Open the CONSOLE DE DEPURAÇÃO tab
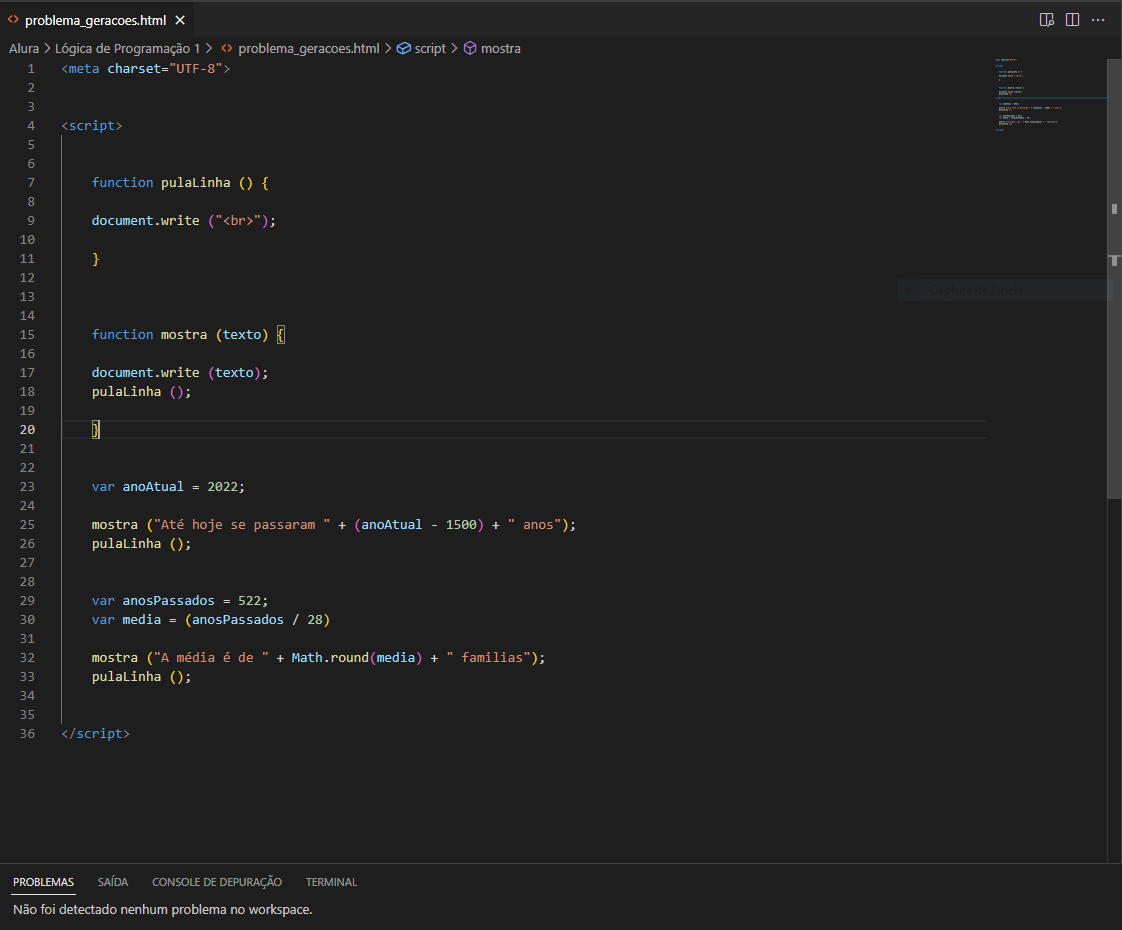 coord(217,882)
